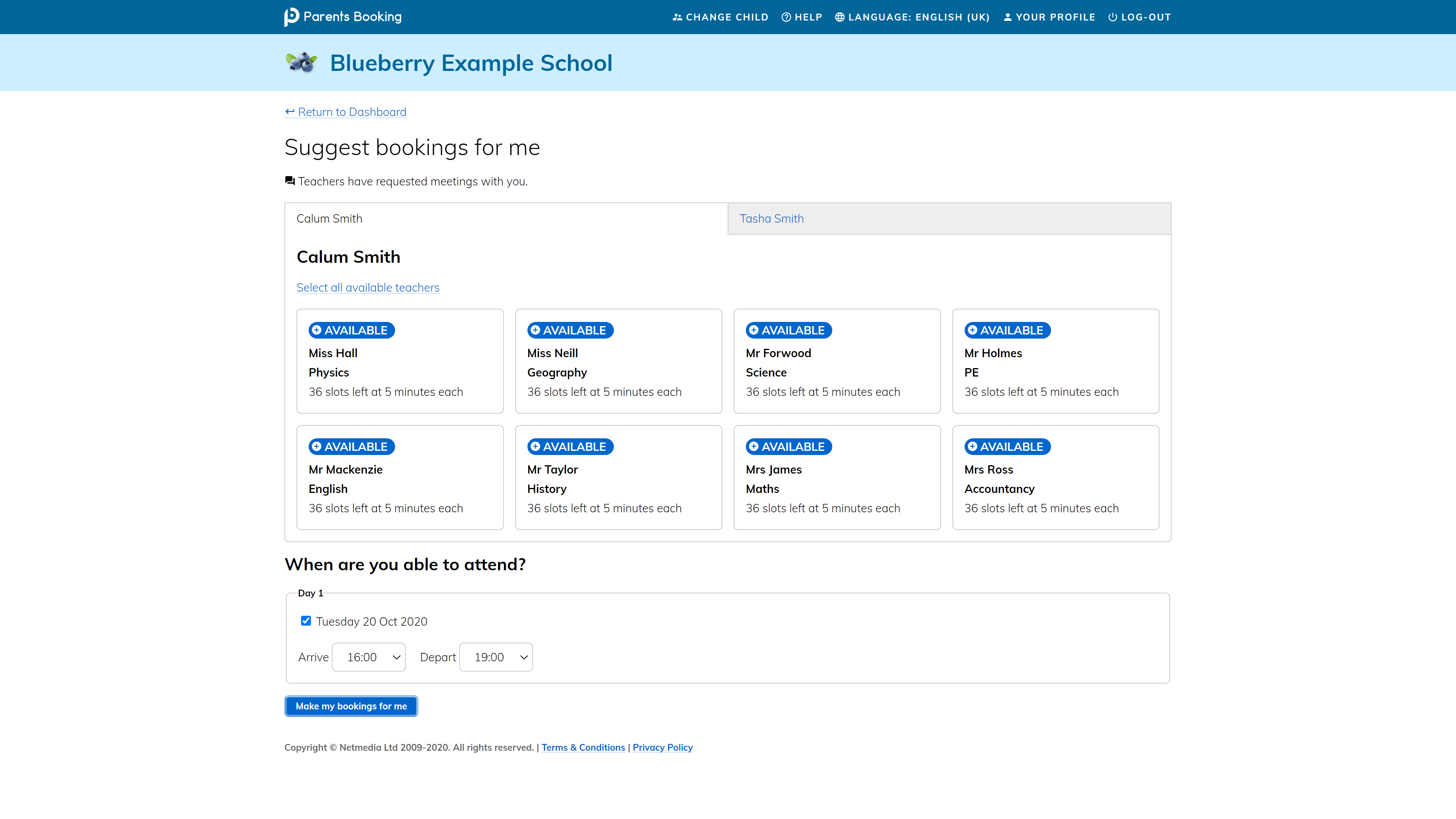Follow the Return to Dashboard link
Screen dimensions: 1456x819
pos(351,112)
